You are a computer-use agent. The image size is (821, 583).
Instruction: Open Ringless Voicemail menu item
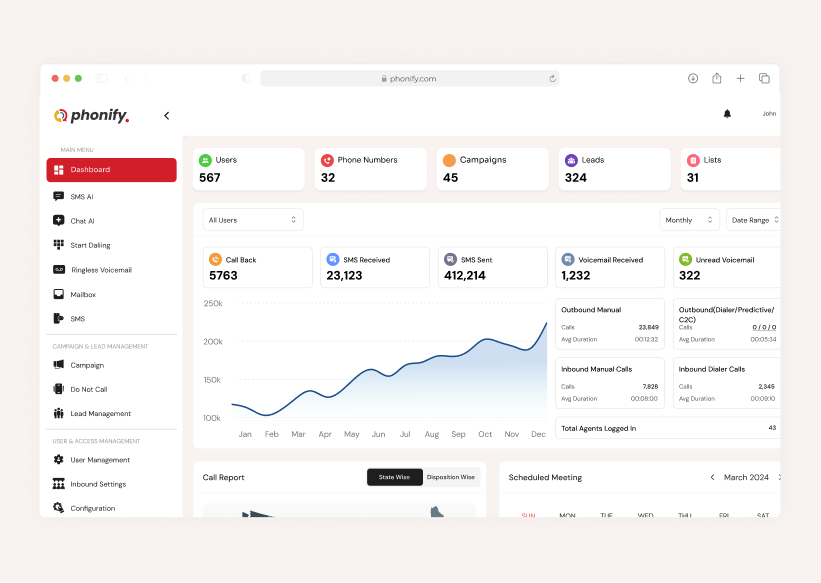pyautogui.click(x=101, y=270)
